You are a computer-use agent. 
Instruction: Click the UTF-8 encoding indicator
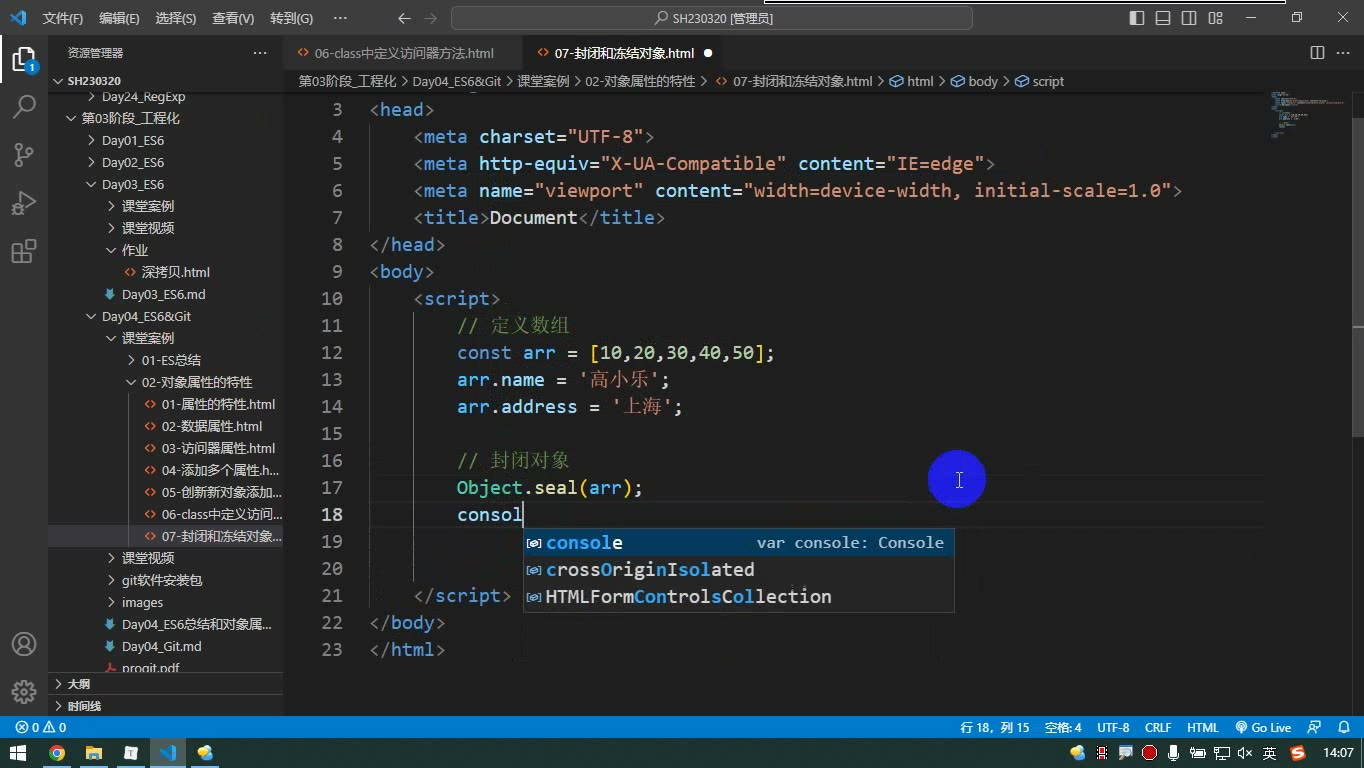(1113, 728)
